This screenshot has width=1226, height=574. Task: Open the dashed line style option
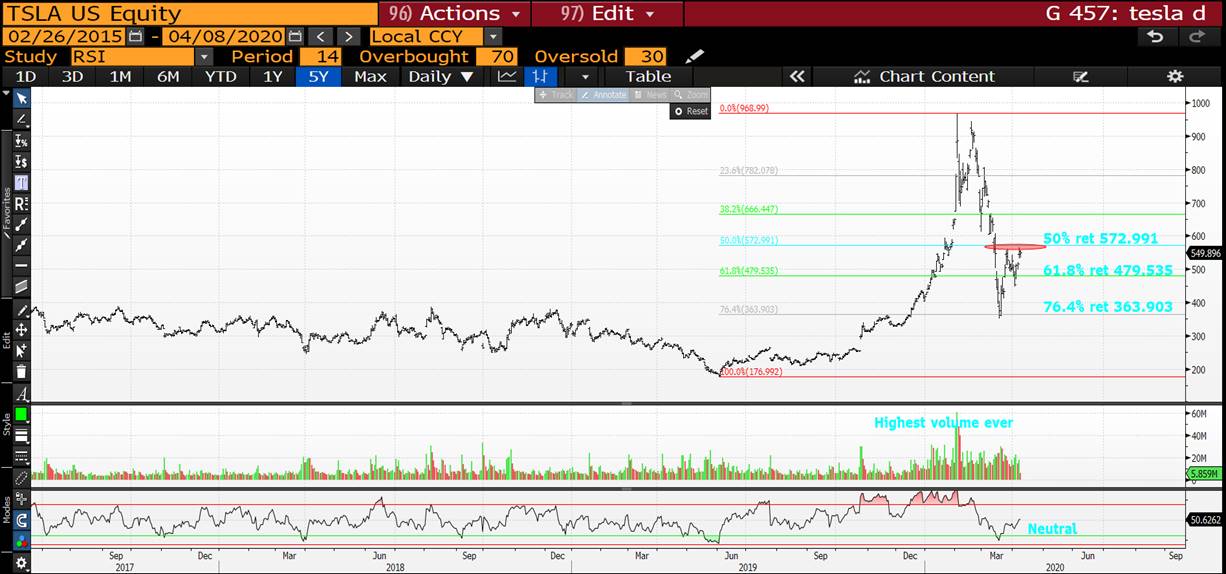click(22, 456)
